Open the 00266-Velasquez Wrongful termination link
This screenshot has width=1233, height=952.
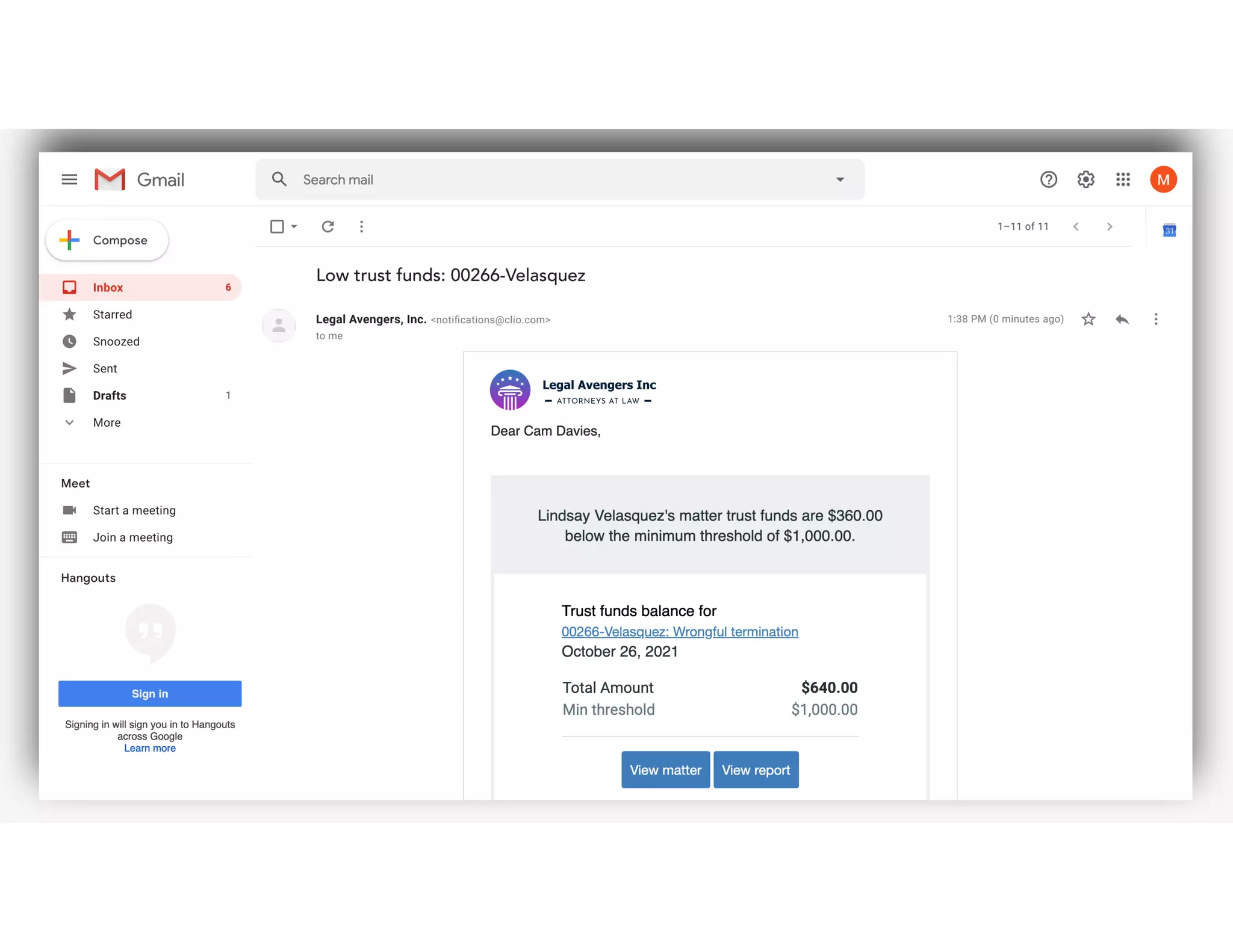[680, 631]
